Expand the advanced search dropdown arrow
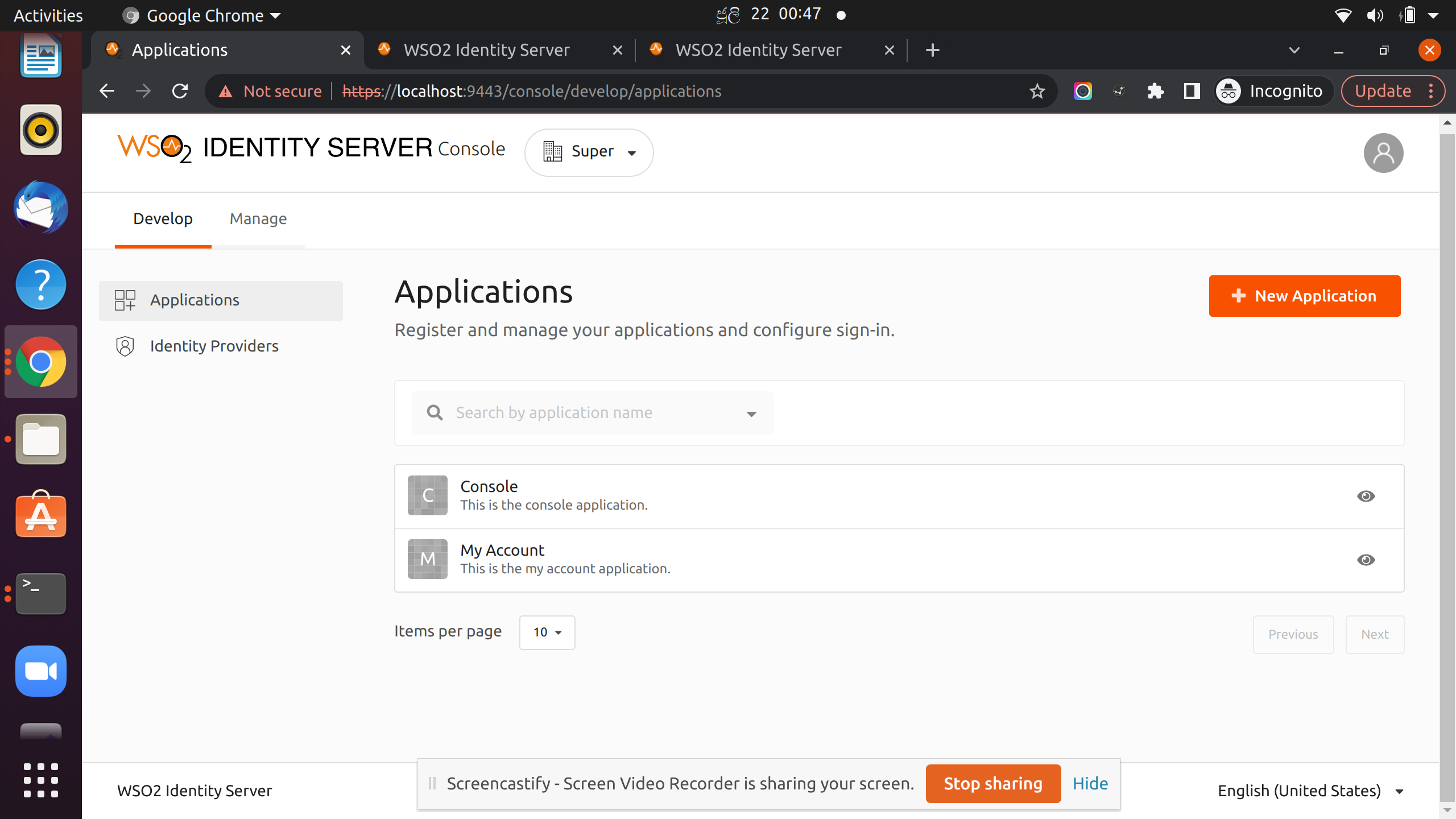 [751, 413]
